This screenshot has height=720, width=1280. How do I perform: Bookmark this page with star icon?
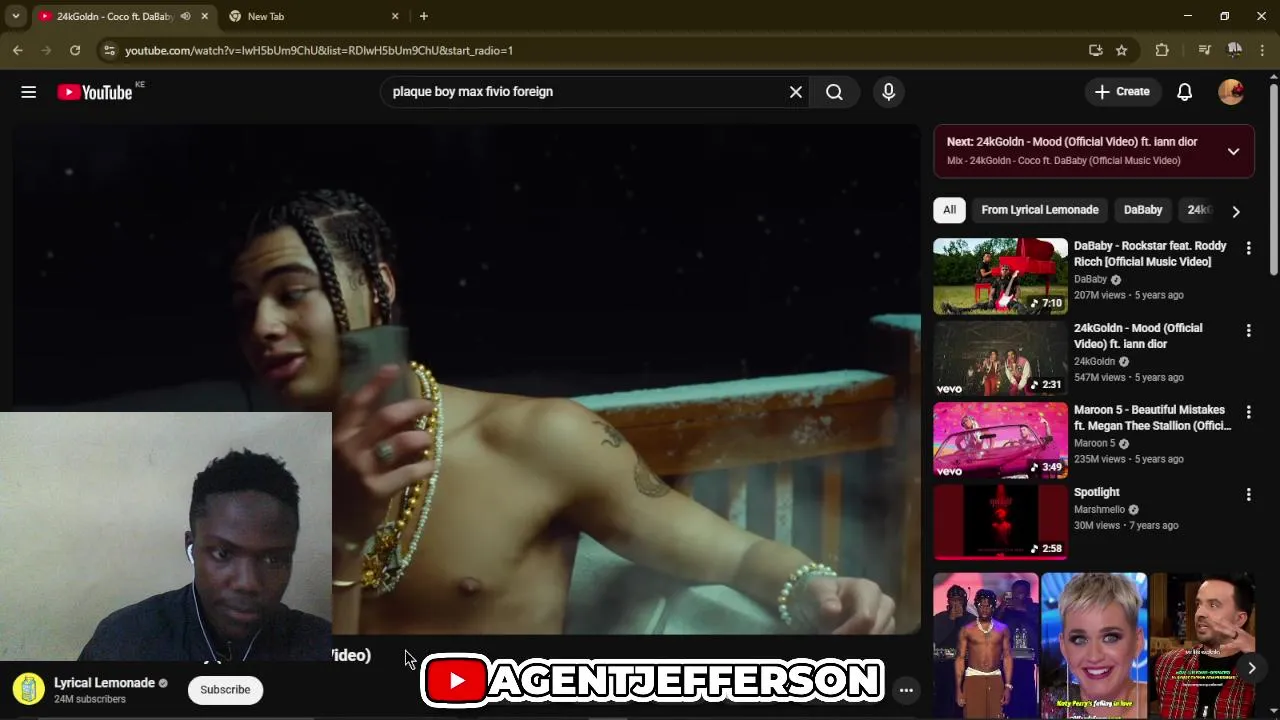pos(1121,50)
